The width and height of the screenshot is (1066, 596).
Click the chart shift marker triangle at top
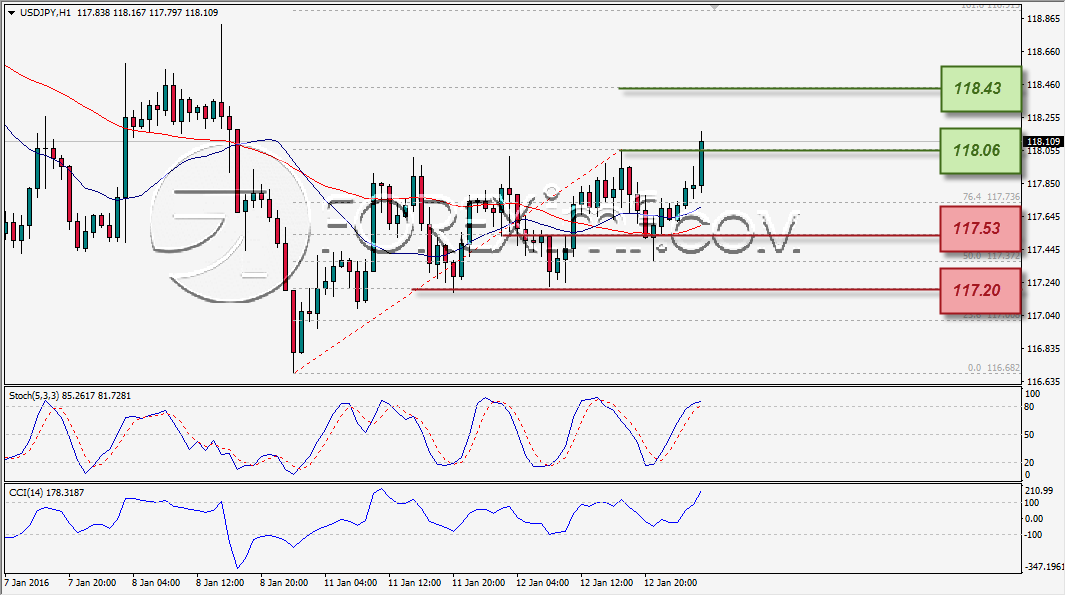(x=714, y=7)
